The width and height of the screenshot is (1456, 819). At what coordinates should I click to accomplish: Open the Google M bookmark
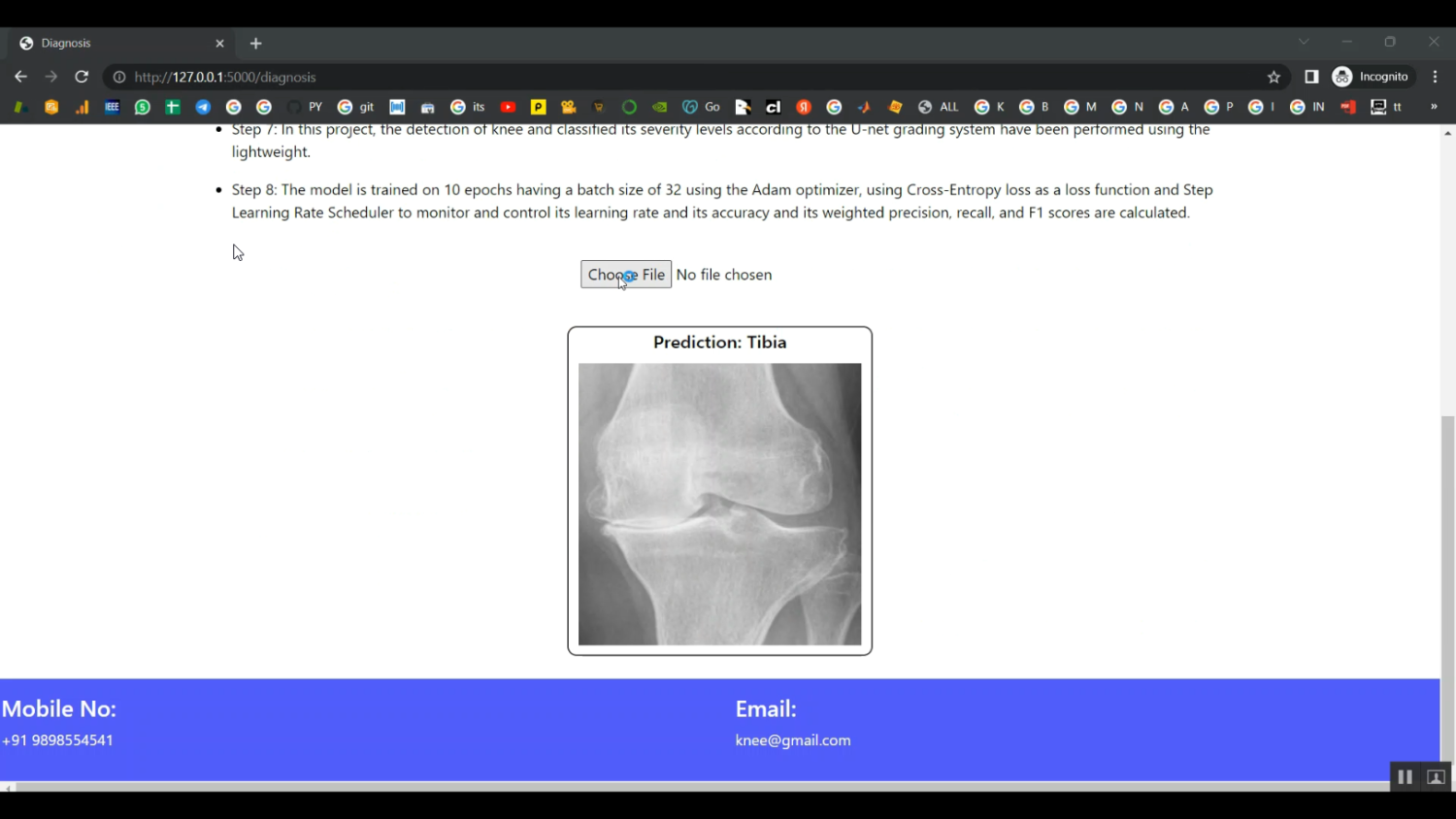click(1080, 107)
